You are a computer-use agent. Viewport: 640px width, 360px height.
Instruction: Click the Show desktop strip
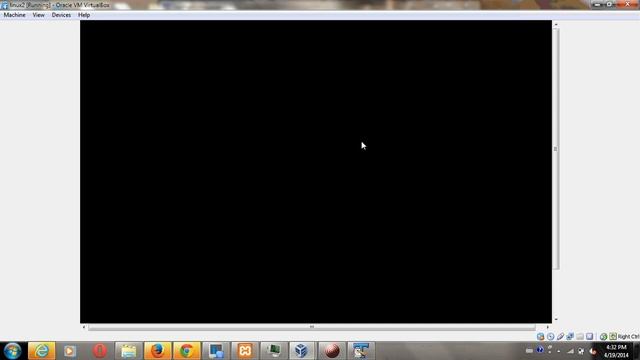click(636, 351)
